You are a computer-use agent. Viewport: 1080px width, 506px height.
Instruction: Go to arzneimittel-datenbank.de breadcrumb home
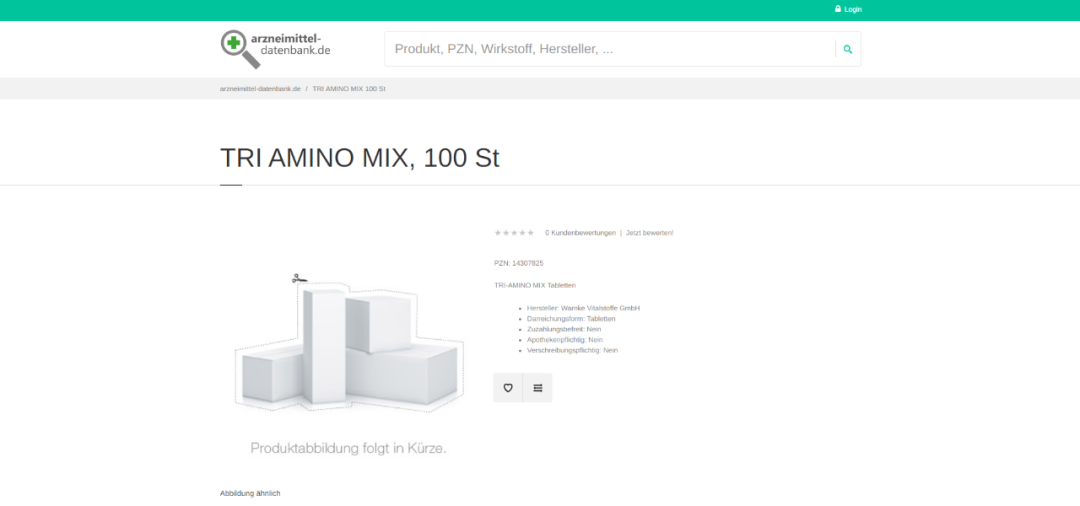(x=260, y=89)
